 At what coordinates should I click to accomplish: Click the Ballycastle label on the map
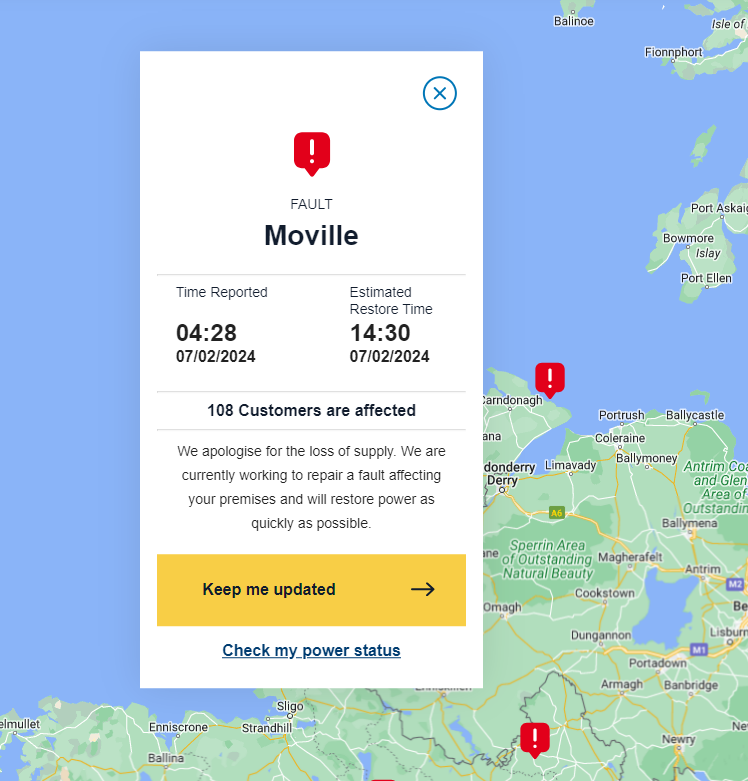click(x=694, y=415)
